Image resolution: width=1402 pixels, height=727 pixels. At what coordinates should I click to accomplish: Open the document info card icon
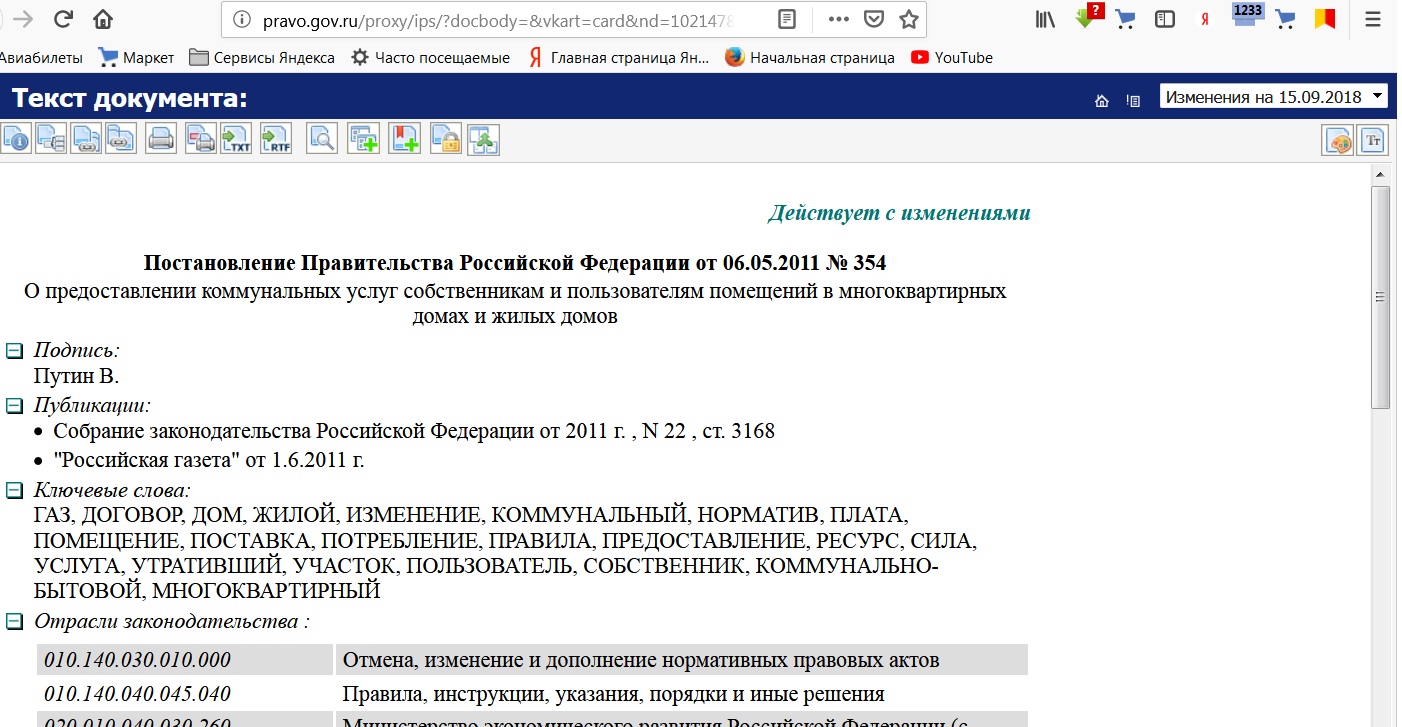tap(15, 139)
